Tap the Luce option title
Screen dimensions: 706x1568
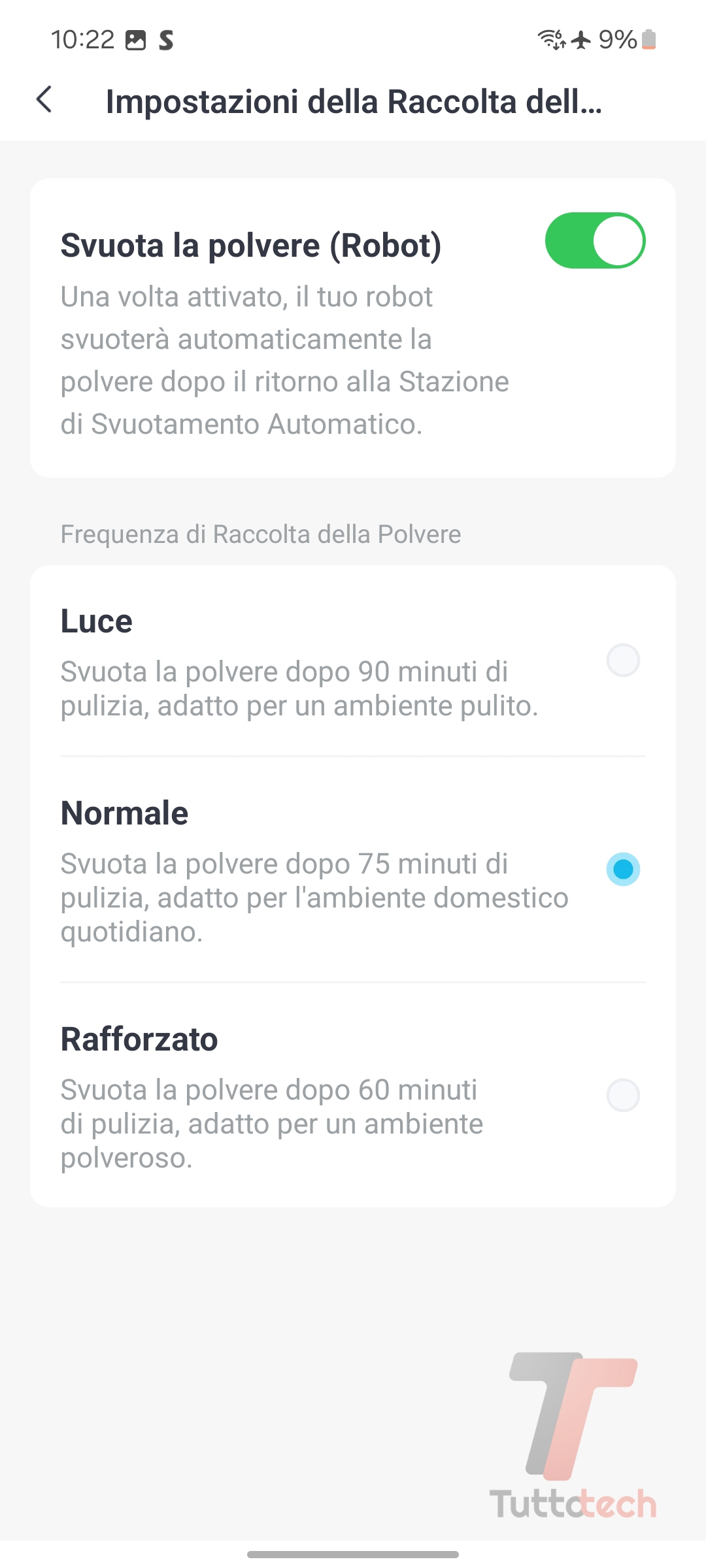point(97,621)
